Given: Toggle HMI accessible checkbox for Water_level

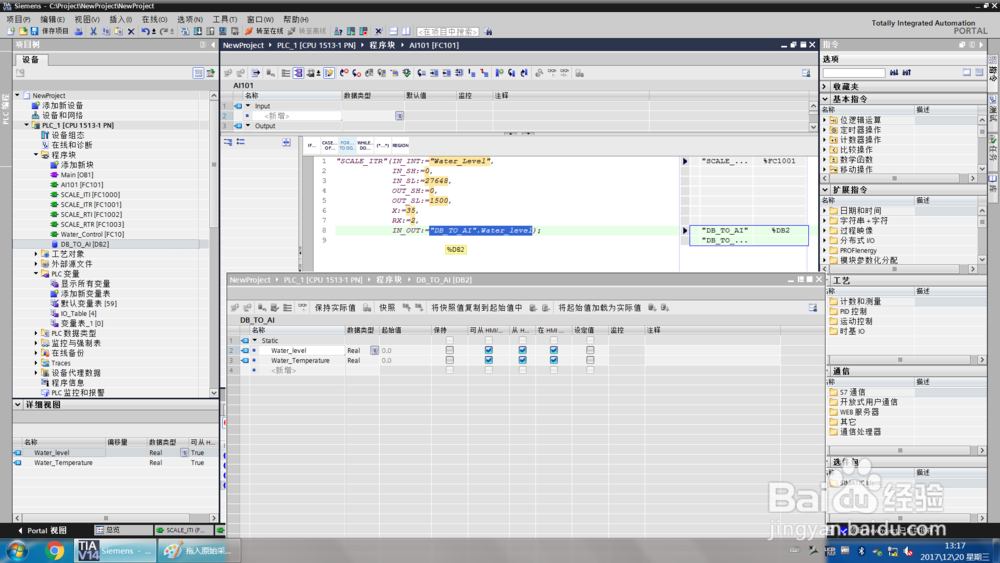Looking at the screenshot, I should click(489, 350).
